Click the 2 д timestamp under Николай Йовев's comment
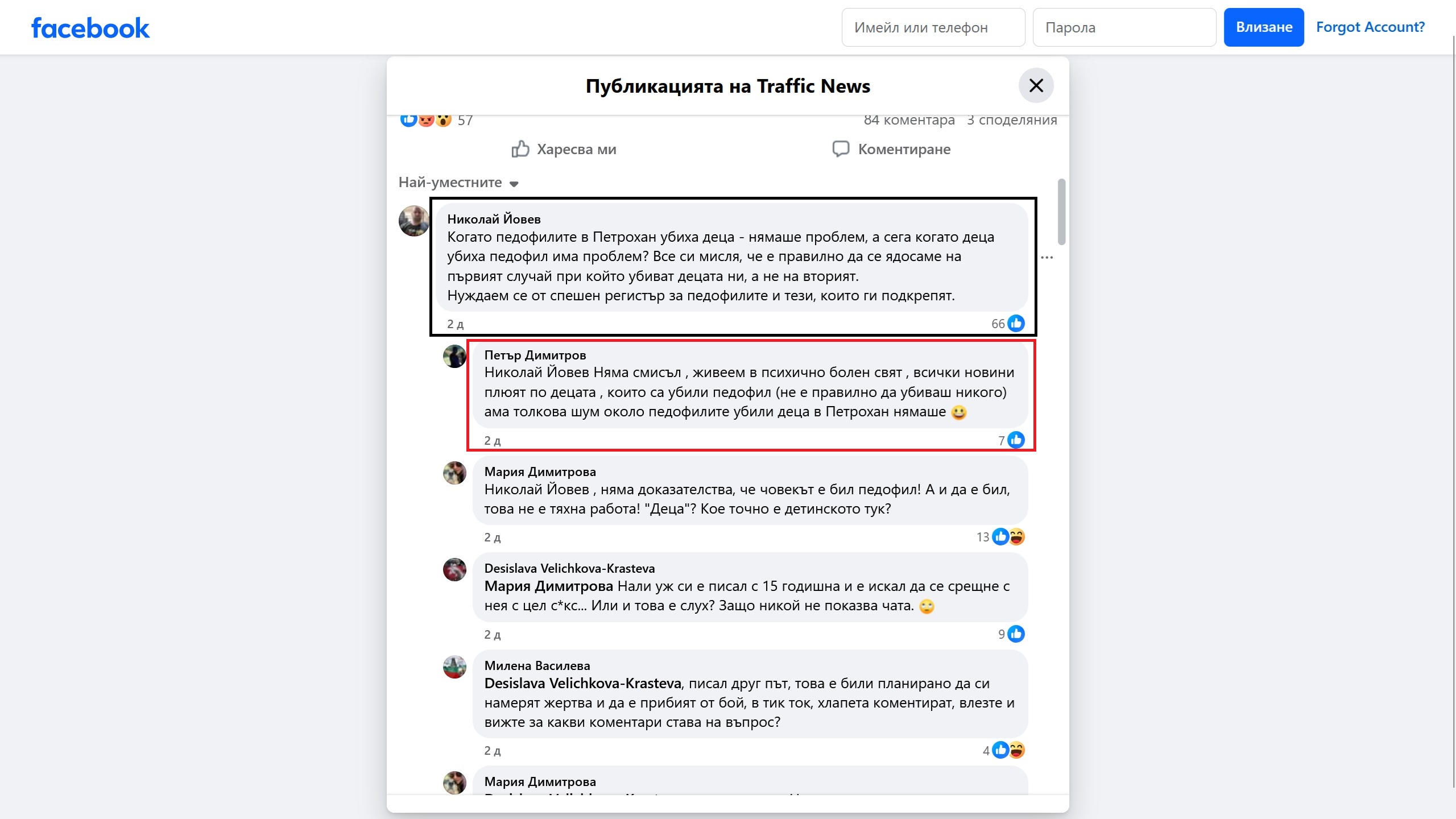The width and height of the screenshot is (1456, 819). [x=455, y=324]
